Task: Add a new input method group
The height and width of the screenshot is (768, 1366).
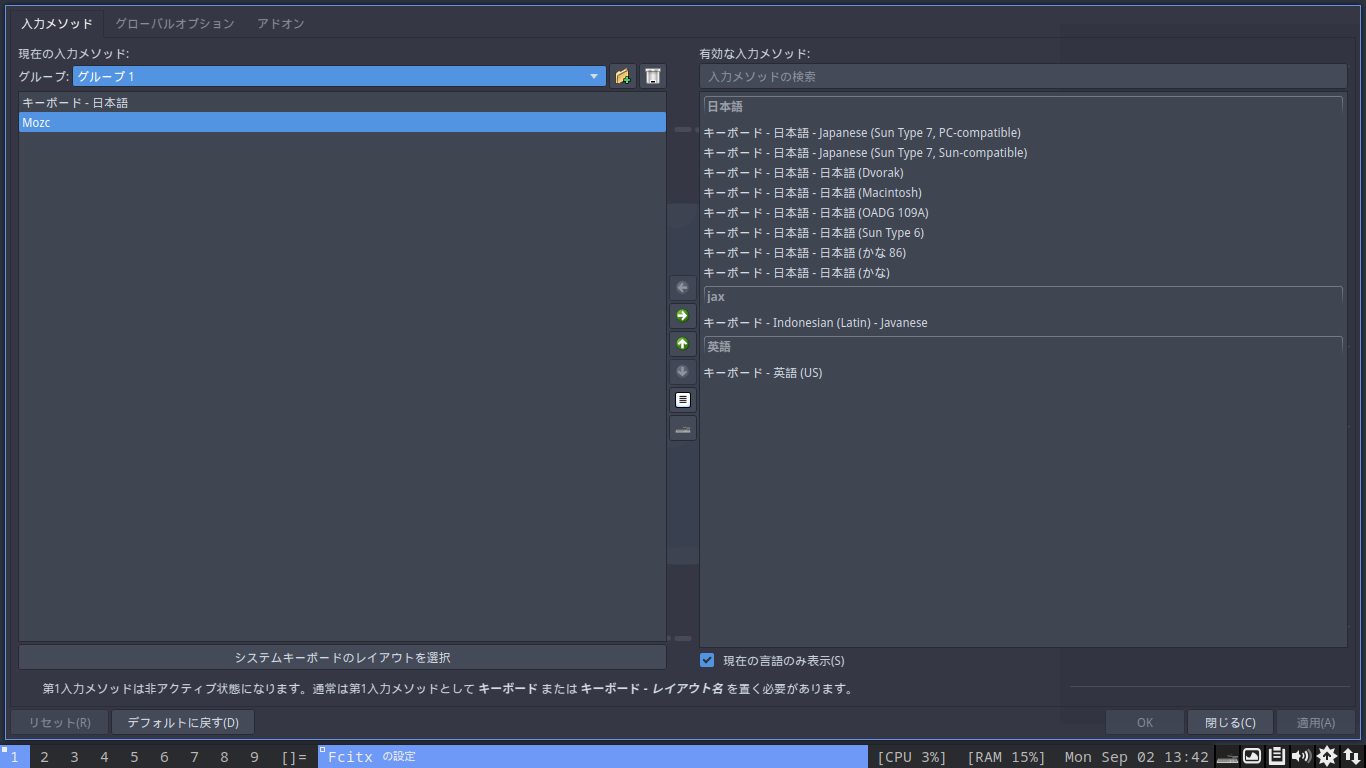Action: click(x=623, y=77)
